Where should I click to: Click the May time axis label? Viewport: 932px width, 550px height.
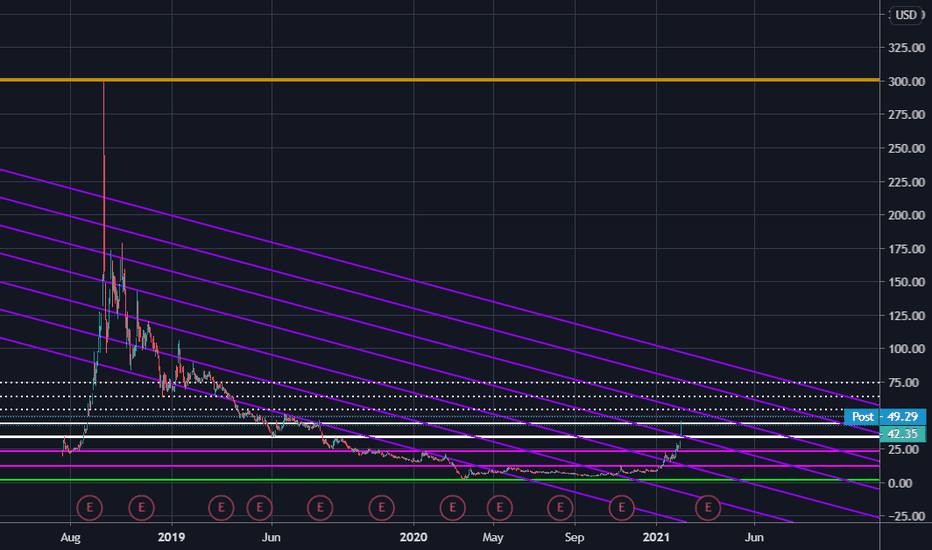click(493, 538)
